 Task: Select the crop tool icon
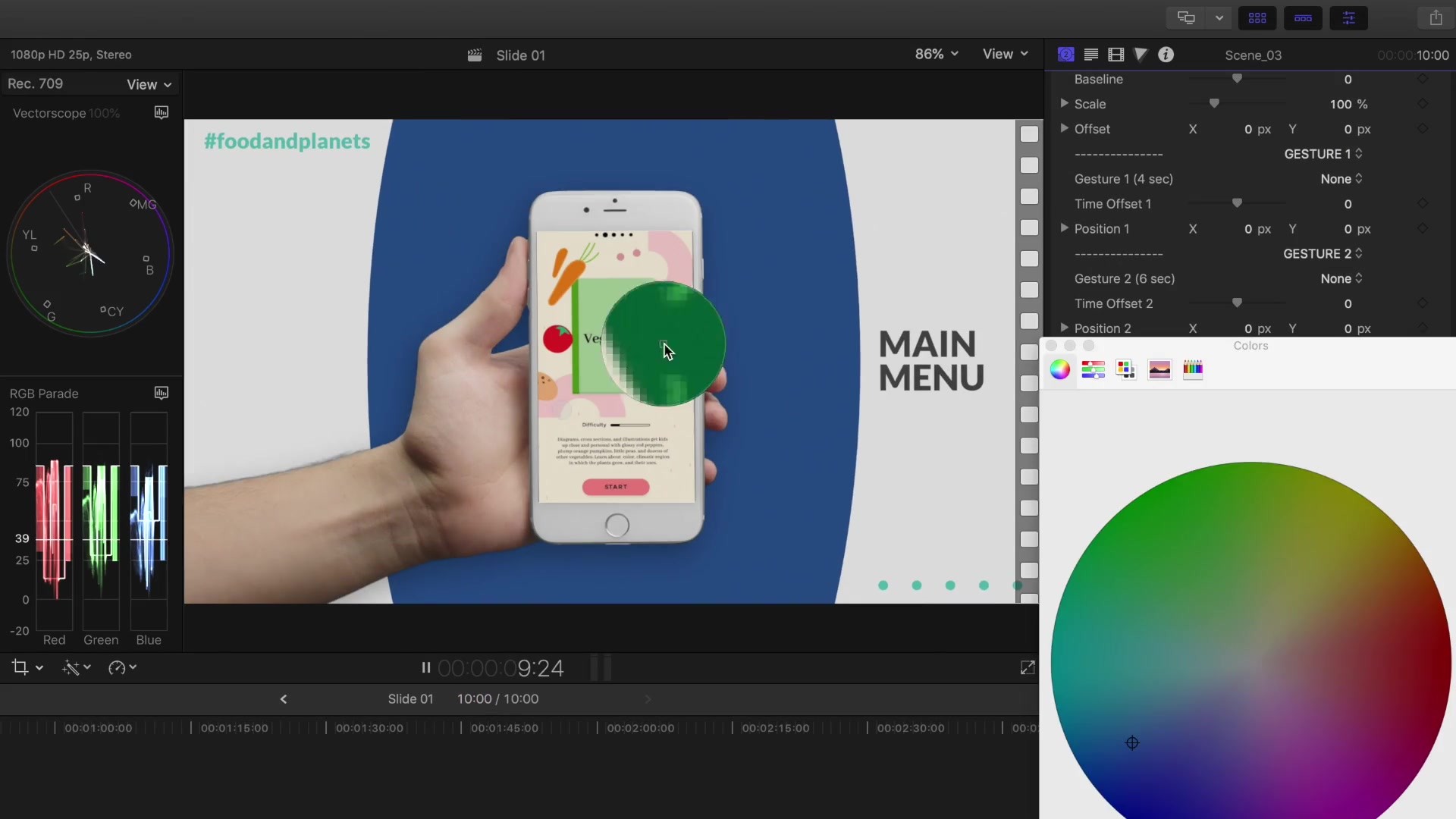(20, 667)
